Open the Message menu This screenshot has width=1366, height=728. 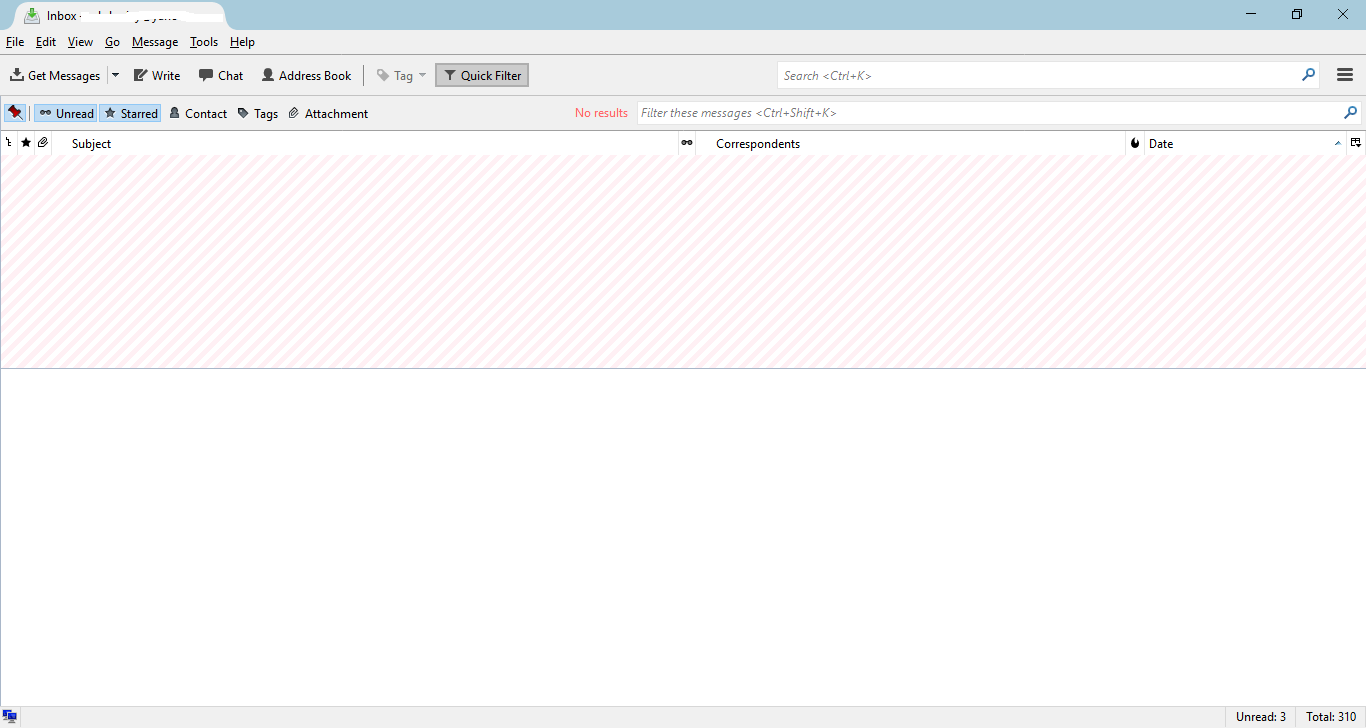(155, 42)
